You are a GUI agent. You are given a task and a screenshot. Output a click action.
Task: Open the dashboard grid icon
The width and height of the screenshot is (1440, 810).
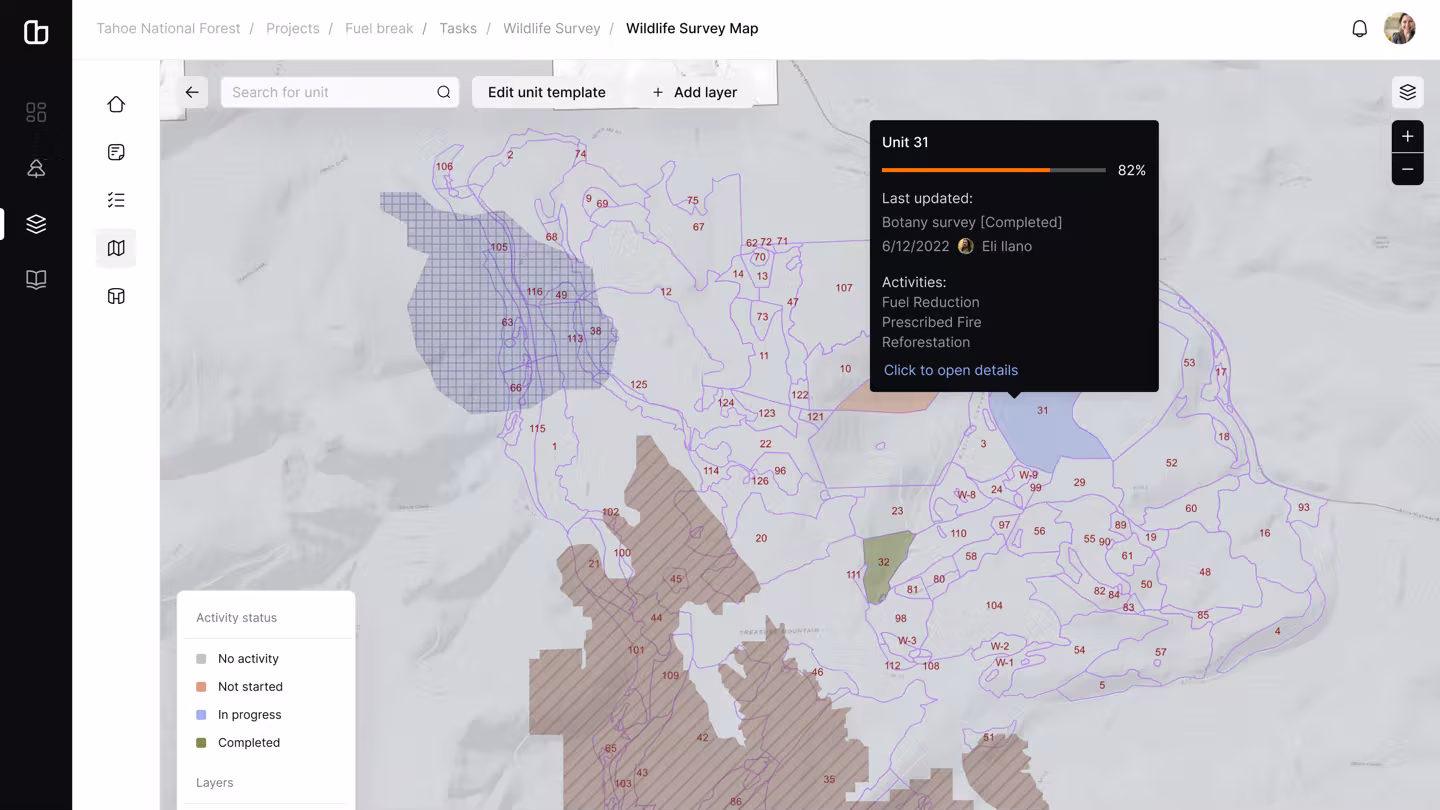pos(36,112)
